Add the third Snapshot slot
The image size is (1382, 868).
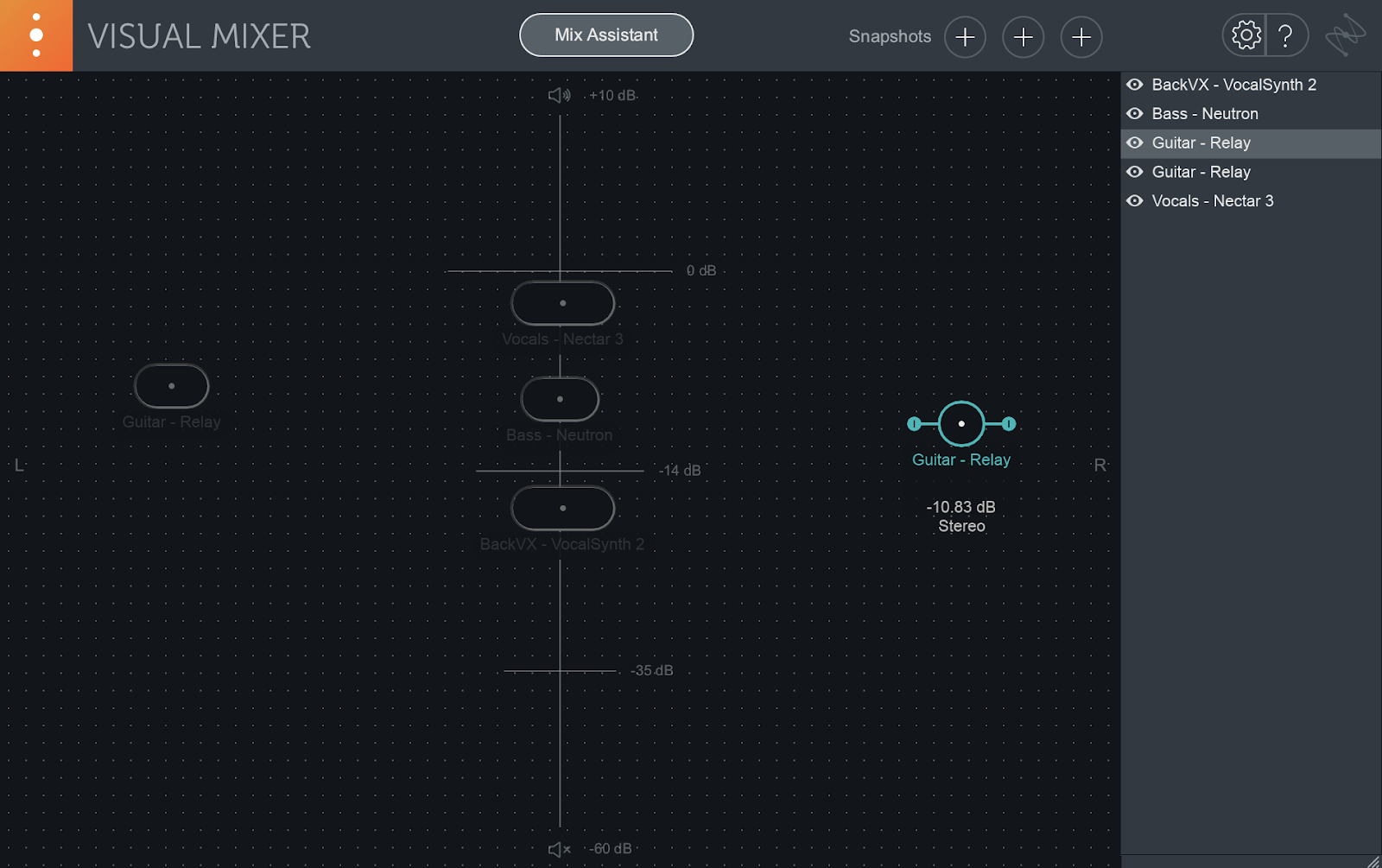[x=1081, y=37]
